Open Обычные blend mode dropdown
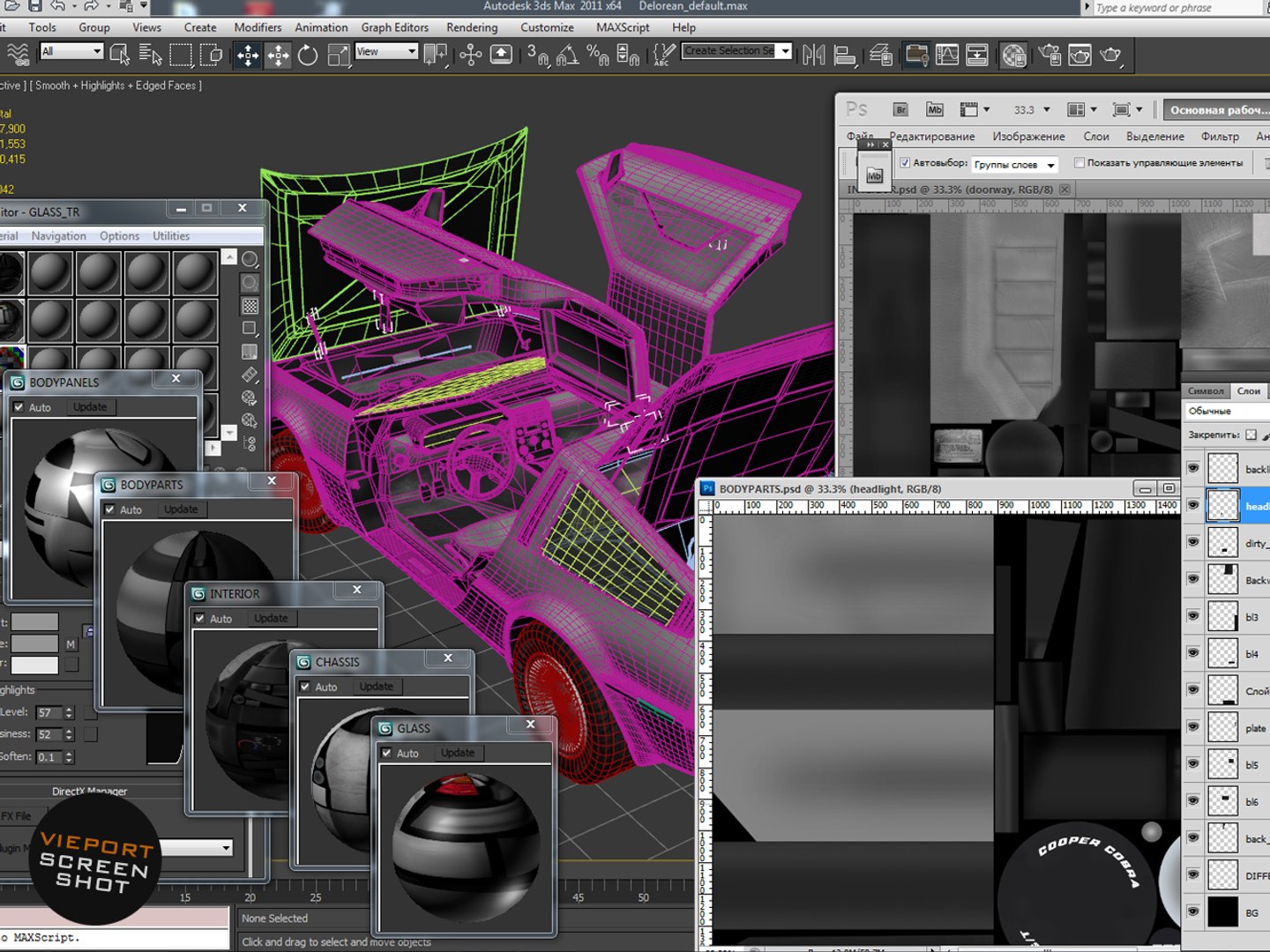The height and width of the screenshot is (952, 1270). 1226,411
